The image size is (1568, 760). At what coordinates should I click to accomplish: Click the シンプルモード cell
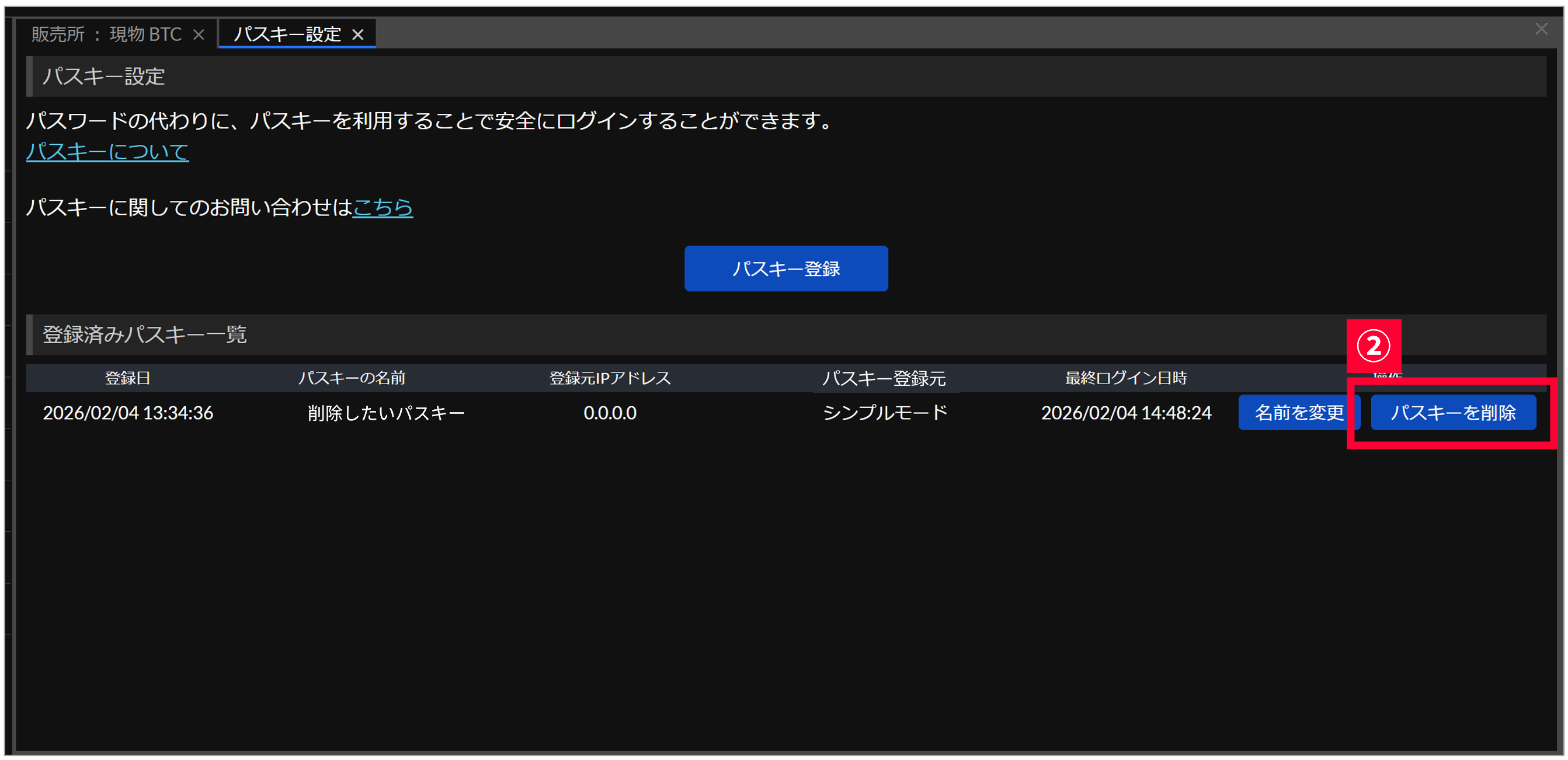click(885, 413)
